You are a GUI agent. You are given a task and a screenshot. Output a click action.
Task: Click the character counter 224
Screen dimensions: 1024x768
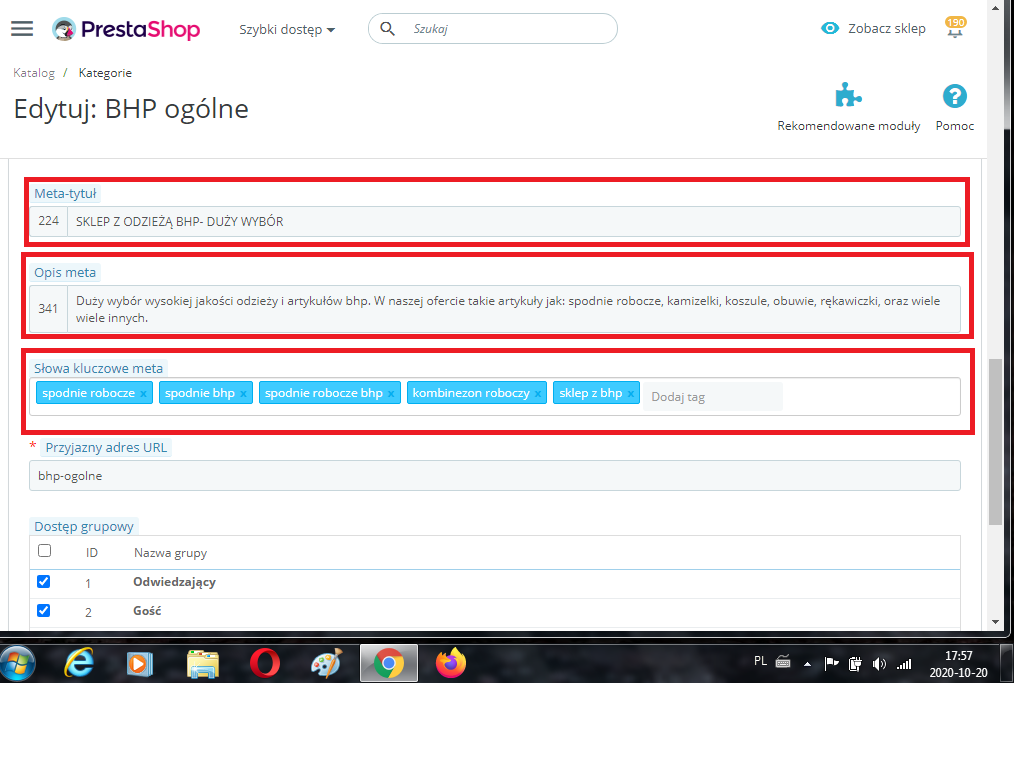tap(48, 221)
